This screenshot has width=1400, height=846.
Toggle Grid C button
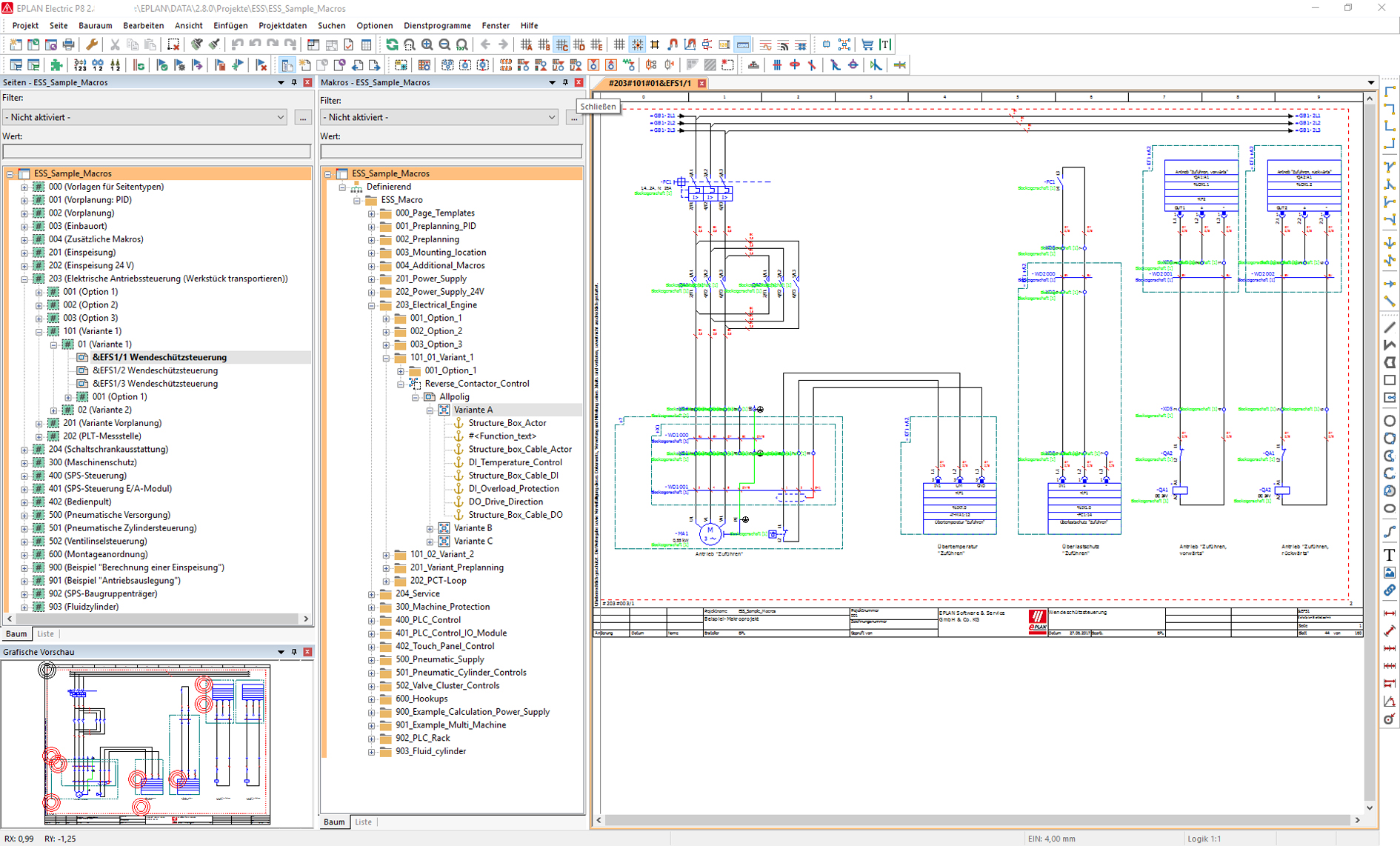point(562,45)
